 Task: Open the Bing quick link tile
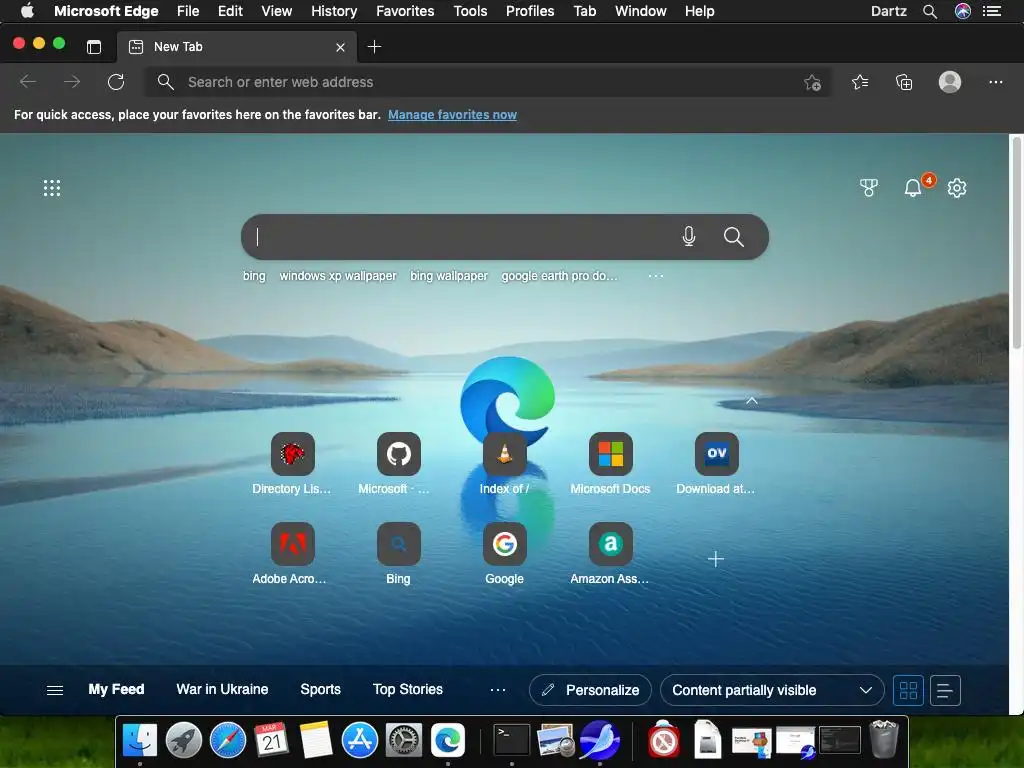coord(398,554)
